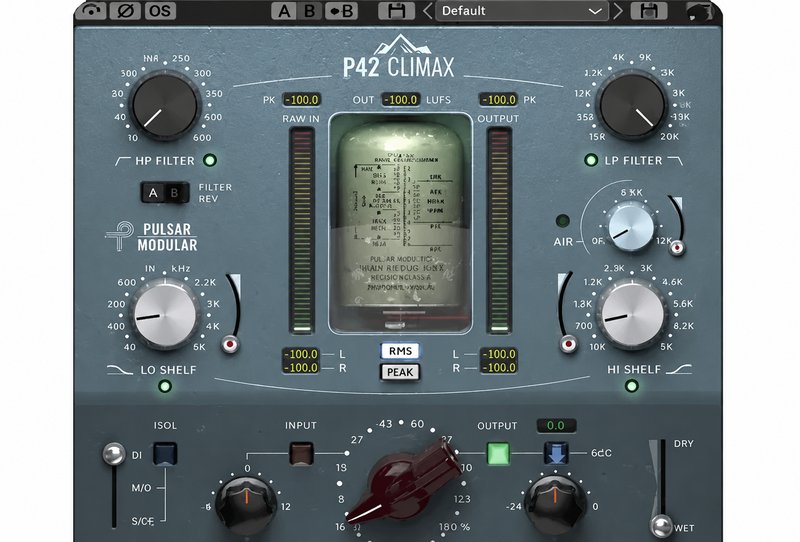
Task: Click the LO SHELF curve icon
Action: click(119, 370)
